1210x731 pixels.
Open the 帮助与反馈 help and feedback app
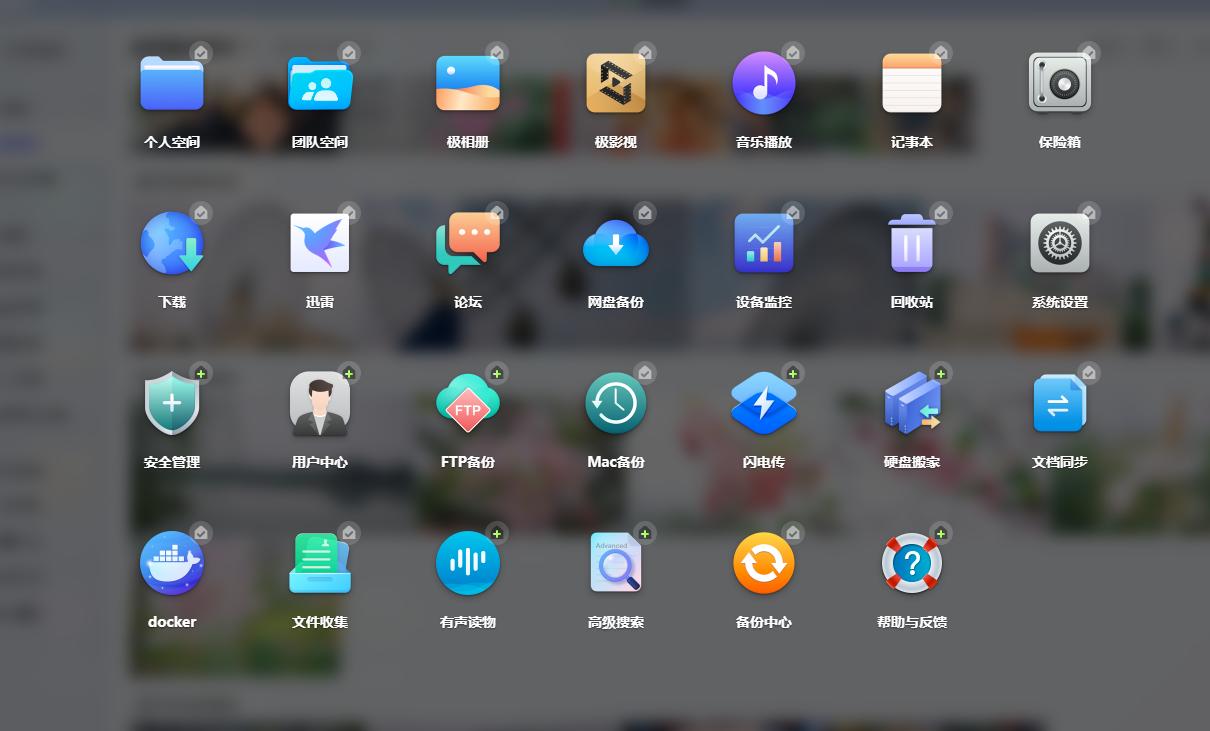912,564
